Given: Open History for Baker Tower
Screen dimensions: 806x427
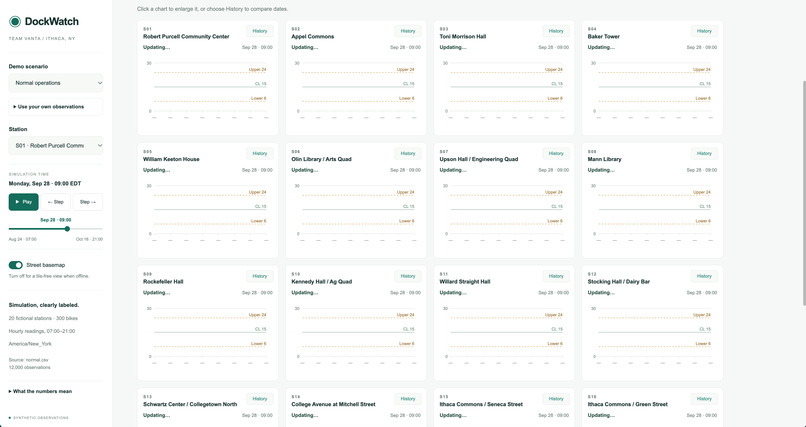Looking at the screenshot, I should pos(704,31).
